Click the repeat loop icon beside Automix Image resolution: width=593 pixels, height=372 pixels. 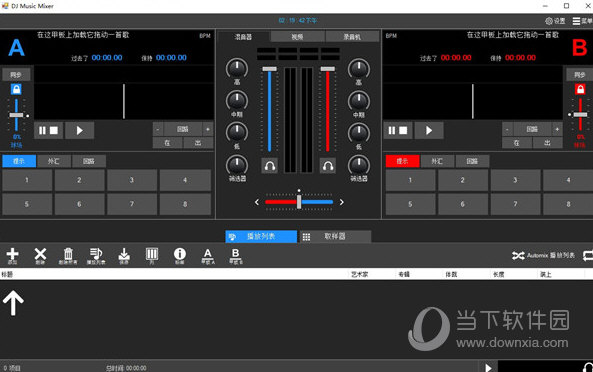click(588, 256)
